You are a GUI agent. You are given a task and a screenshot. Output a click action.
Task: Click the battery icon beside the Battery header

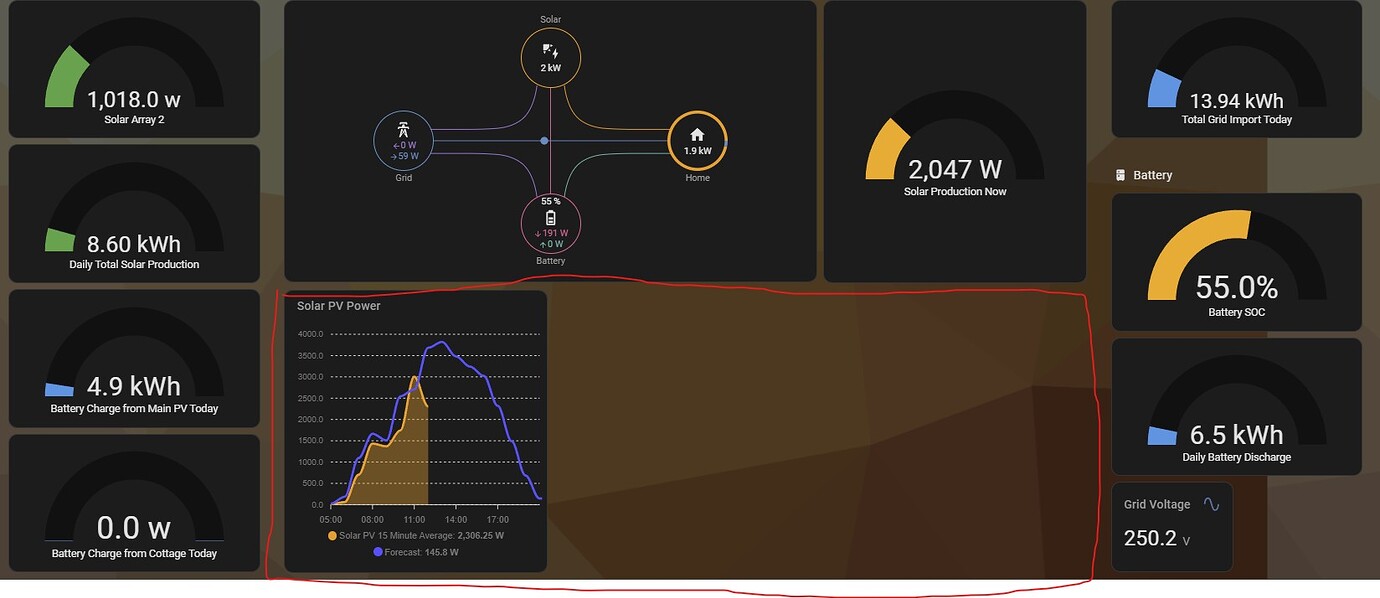(x=1121, y=174)
